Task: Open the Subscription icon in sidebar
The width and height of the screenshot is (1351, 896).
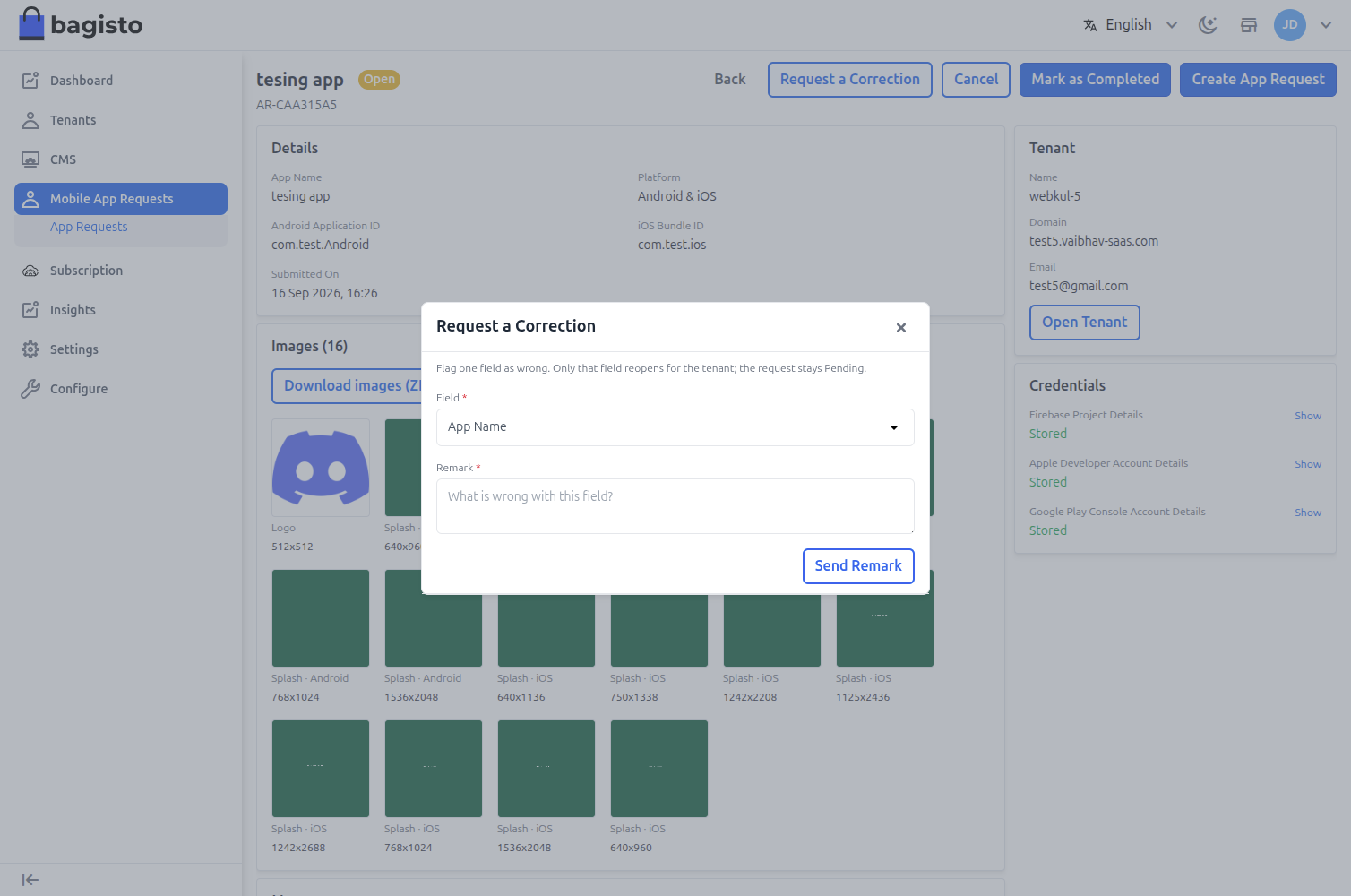Action: pyautogui.click(x=30, y=271)
